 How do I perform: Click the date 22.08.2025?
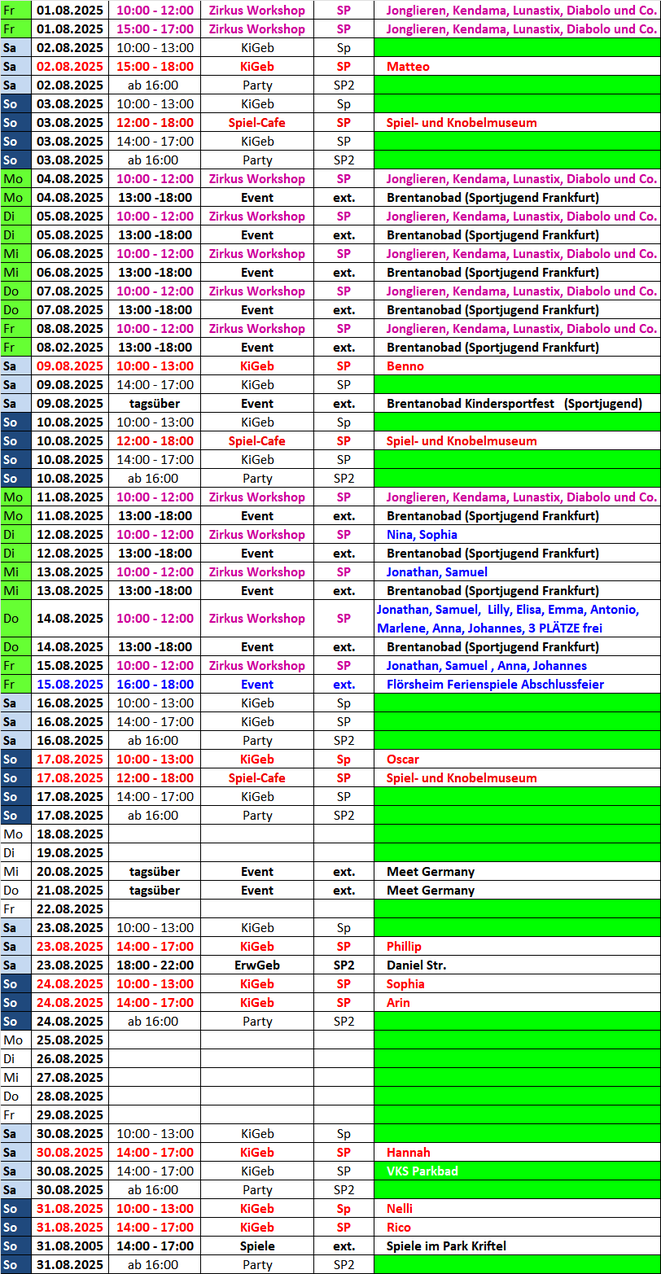tap(69, 909)
